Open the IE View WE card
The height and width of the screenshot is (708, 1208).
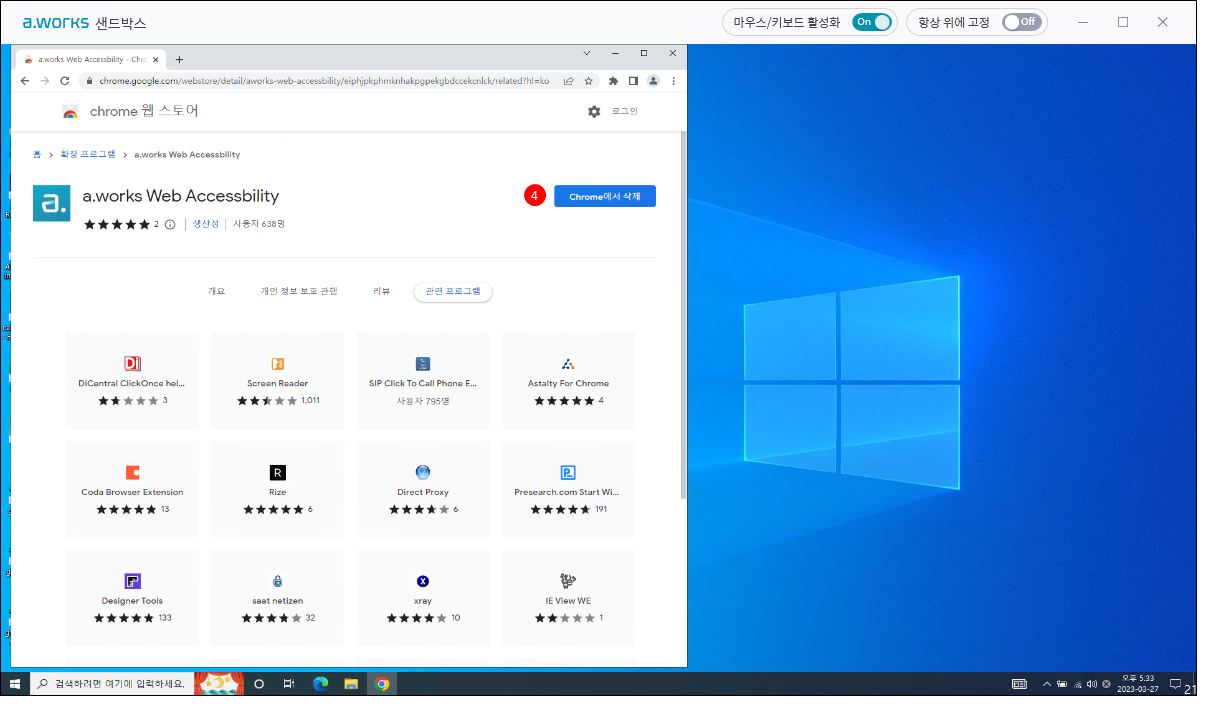click(x=568, y=598)
